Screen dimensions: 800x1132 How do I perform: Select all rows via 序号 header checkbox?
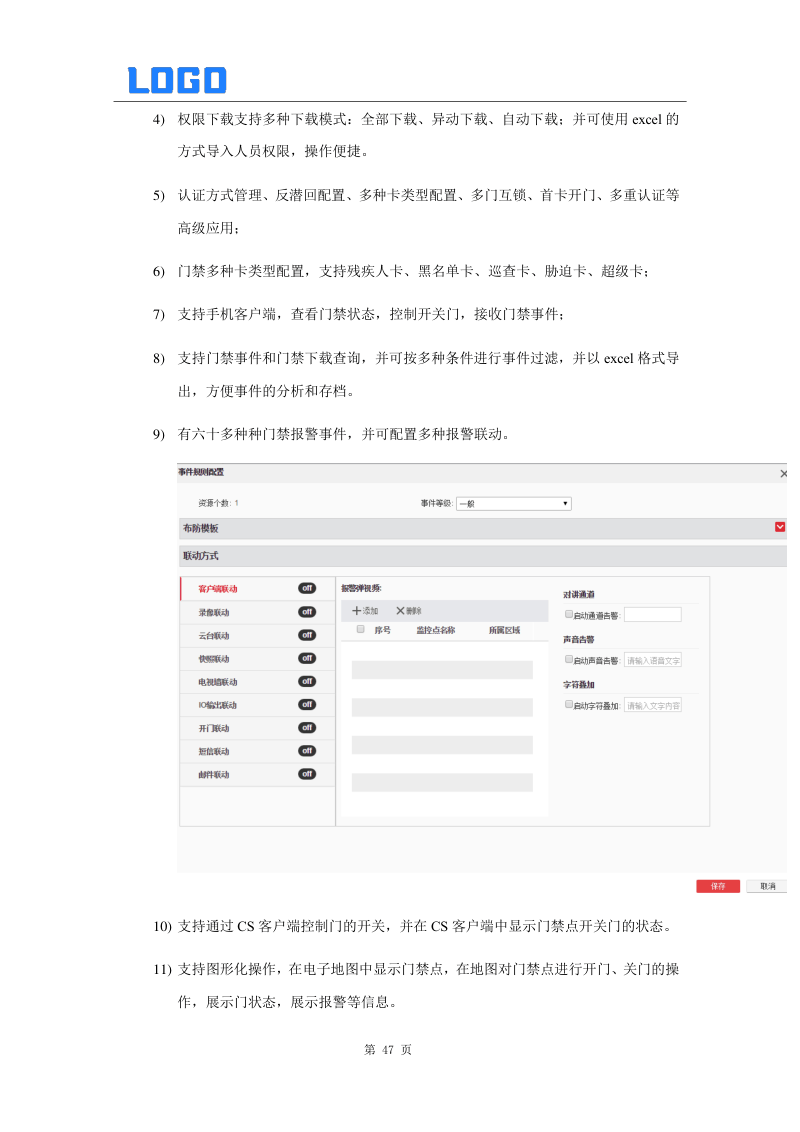[361, 630]
